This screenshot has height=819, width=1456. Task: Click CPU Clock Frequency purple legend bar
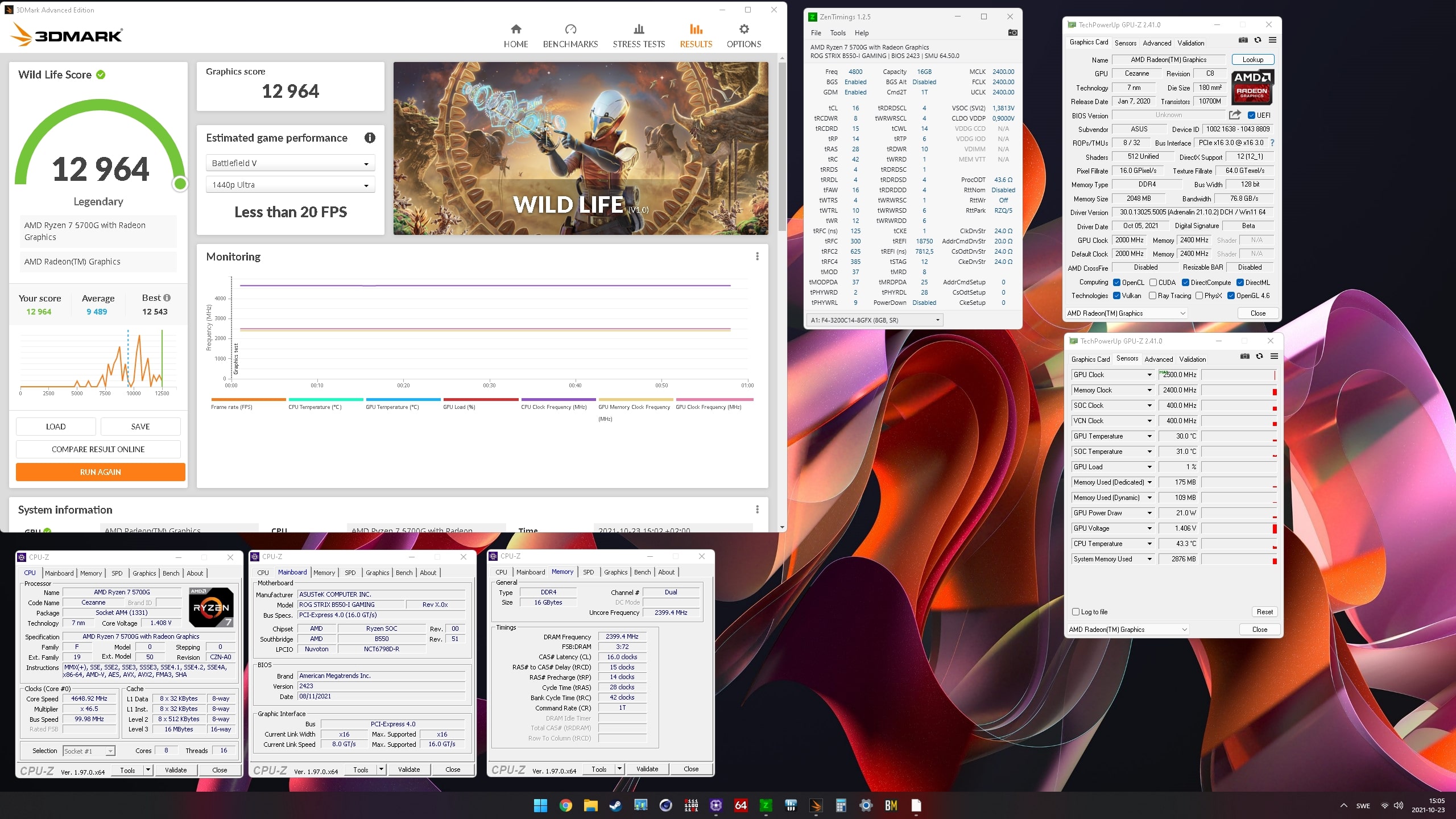tap(558, 399)
